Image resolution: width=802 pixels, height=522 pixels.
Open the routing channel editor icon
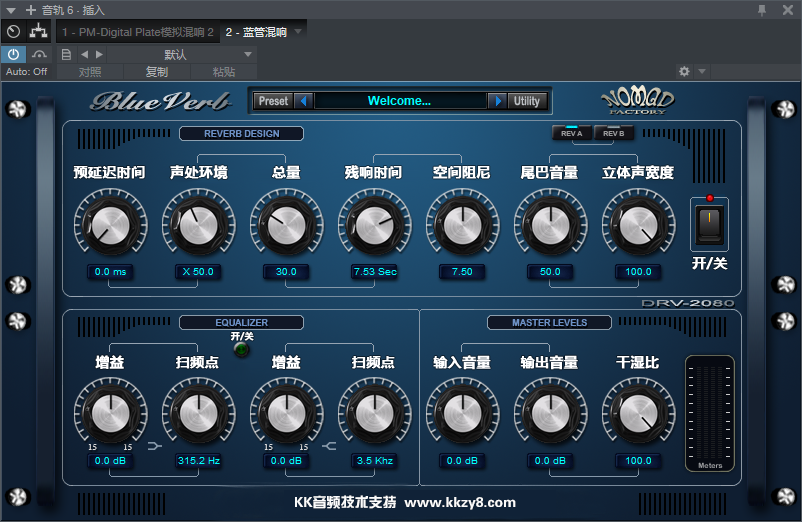(38, 32)
